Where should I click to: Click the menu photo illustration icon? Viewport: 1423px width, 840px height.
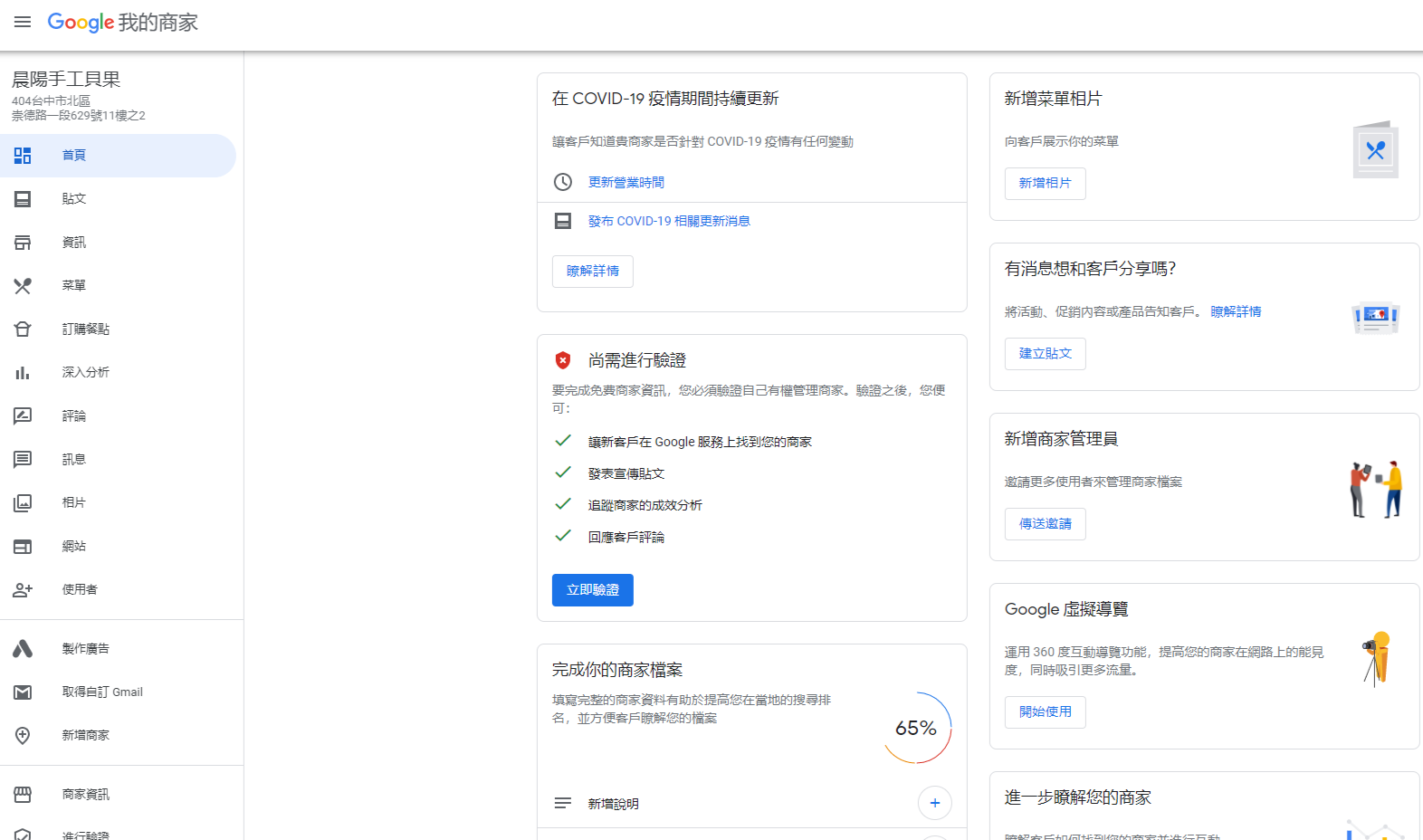click(1376, 149)
